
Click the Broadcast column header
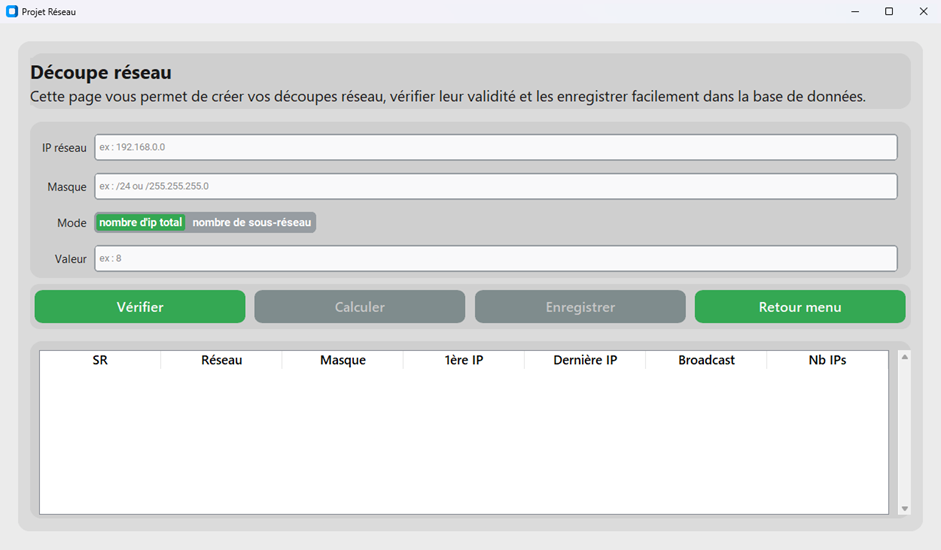[706, 360]
